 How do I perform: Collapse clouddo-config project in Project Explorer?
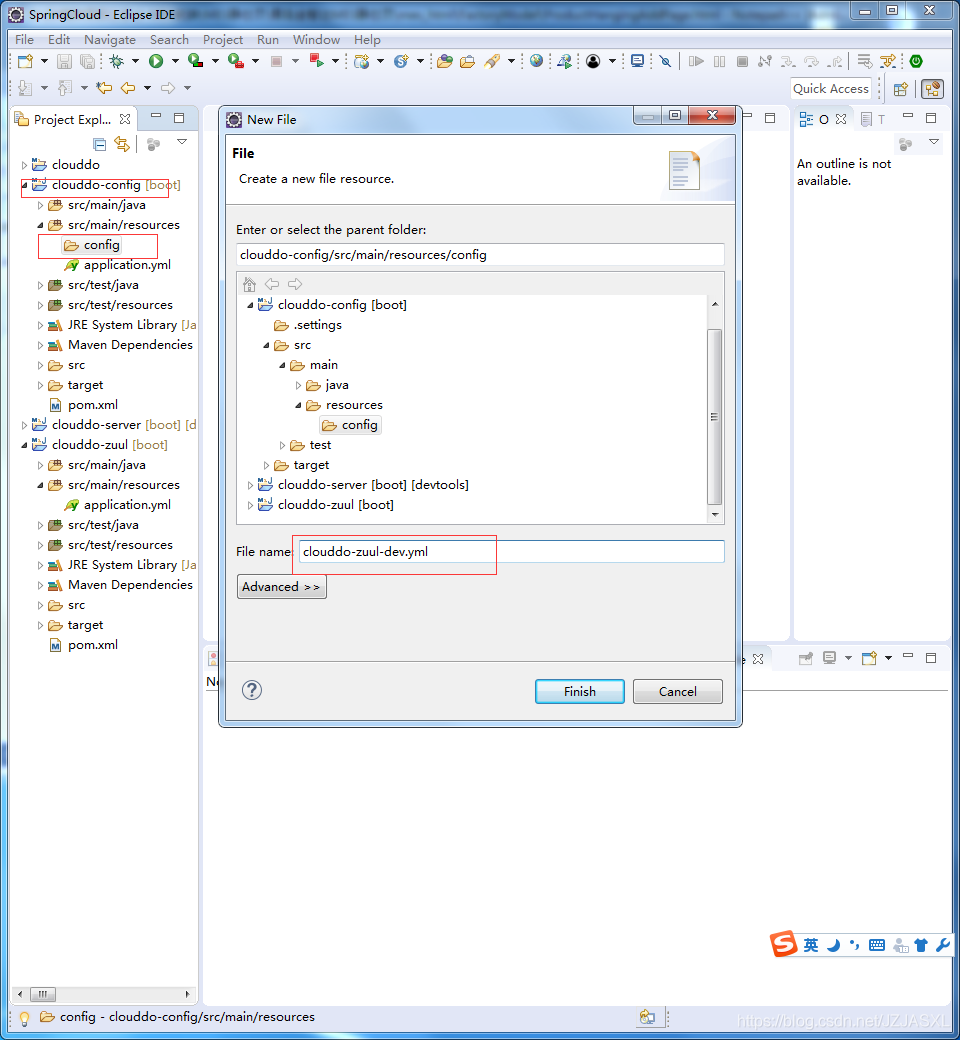pos(25,185)
